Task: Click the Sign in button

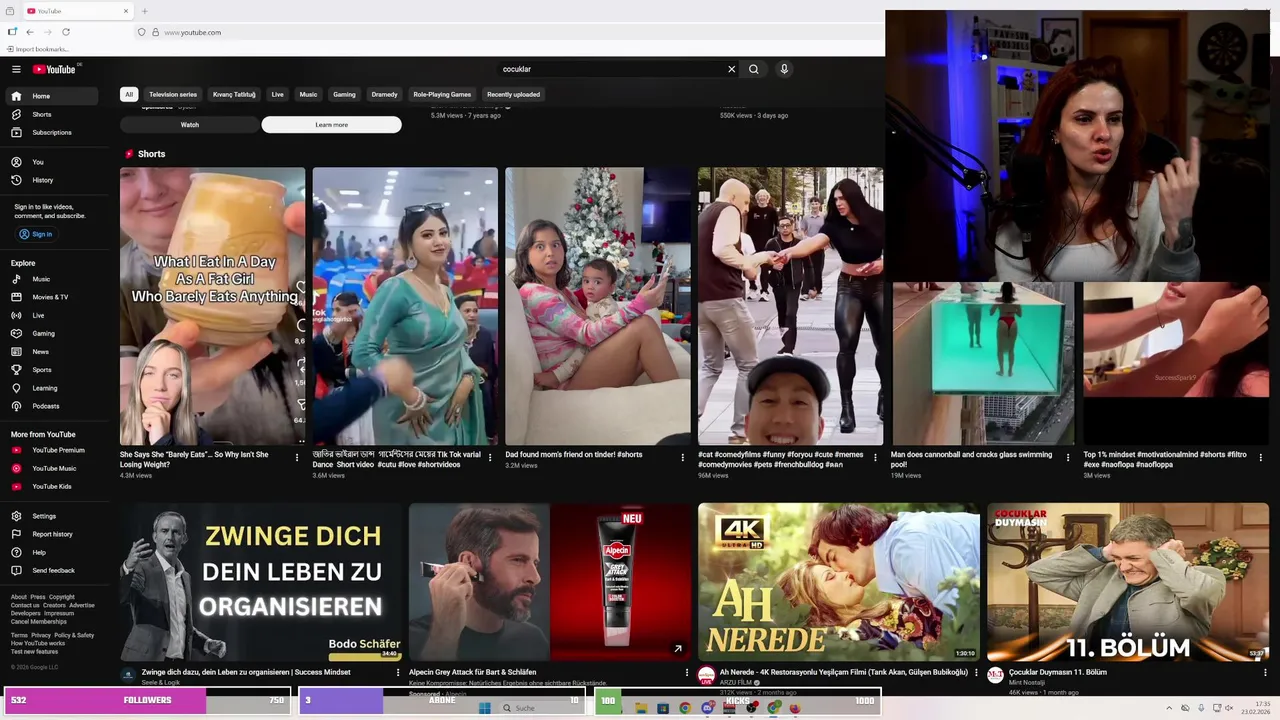Action: pos(36,234)
